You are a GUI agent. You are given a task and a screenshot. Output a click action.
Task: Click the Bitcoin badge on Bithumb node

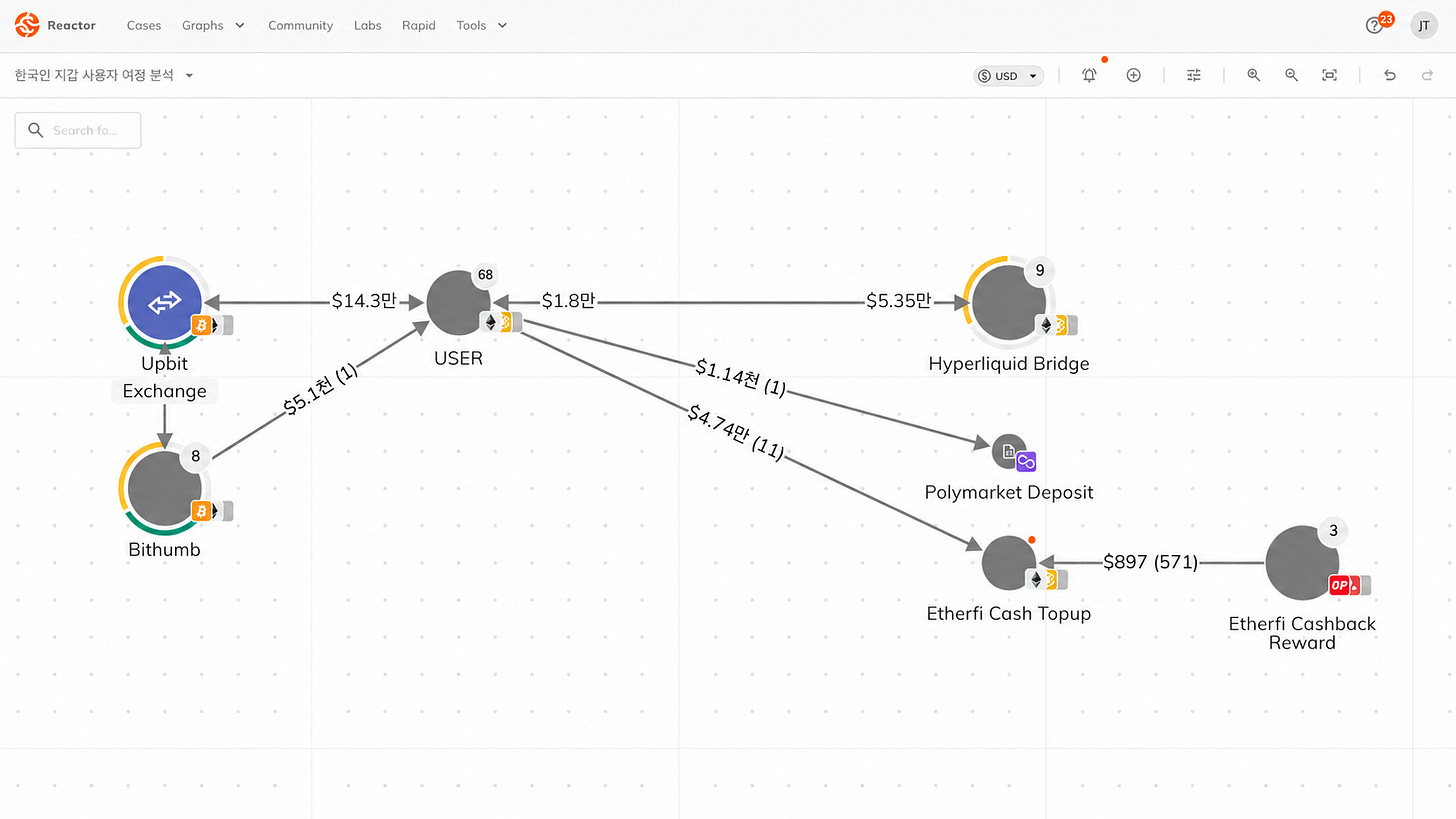click(202, 512)
